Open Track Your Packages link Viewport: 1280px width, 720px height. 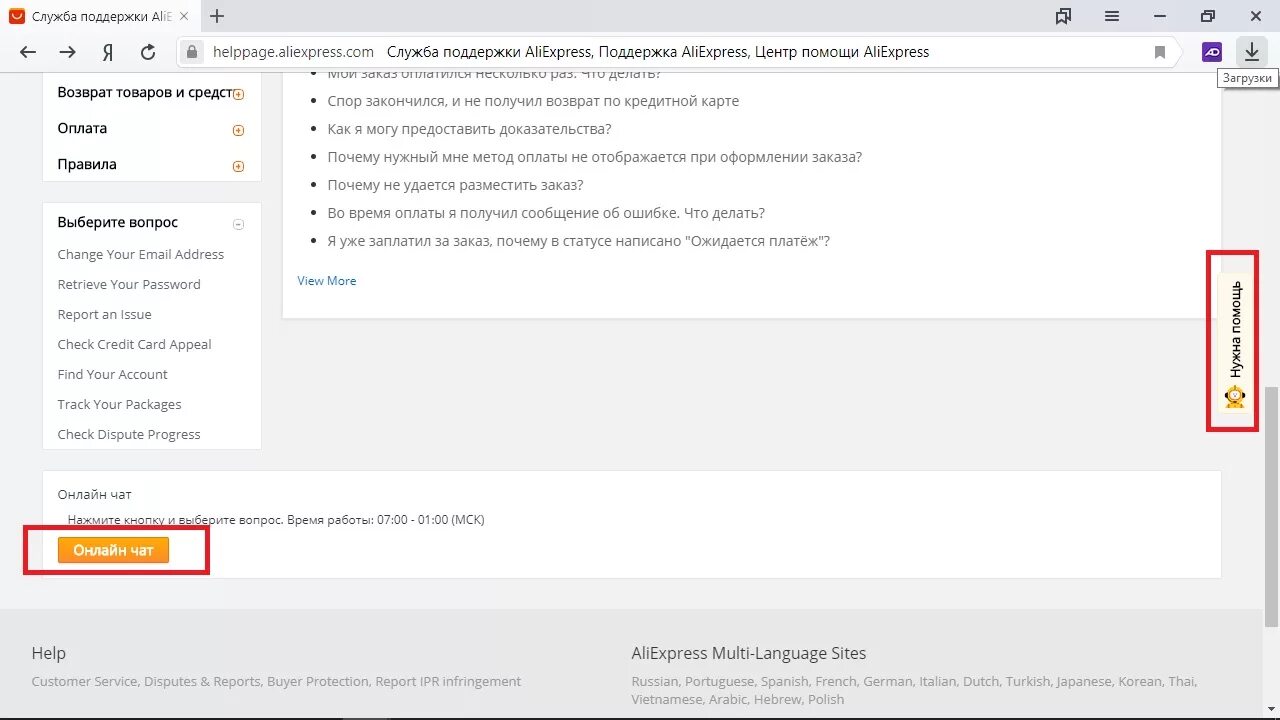coord(120,404)
